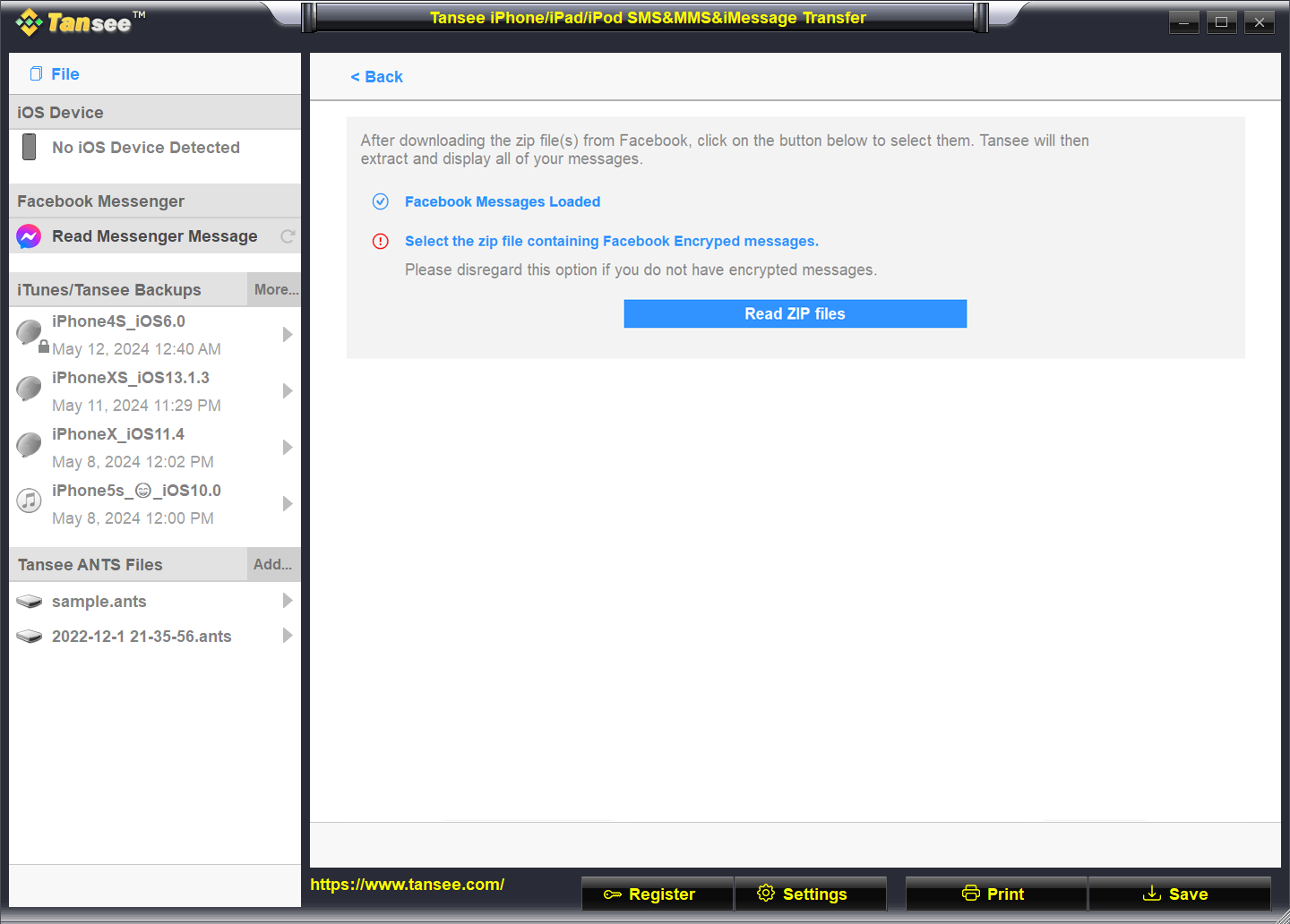
Task: Click the iOS Device section header
Action: (x=155, y=112)
